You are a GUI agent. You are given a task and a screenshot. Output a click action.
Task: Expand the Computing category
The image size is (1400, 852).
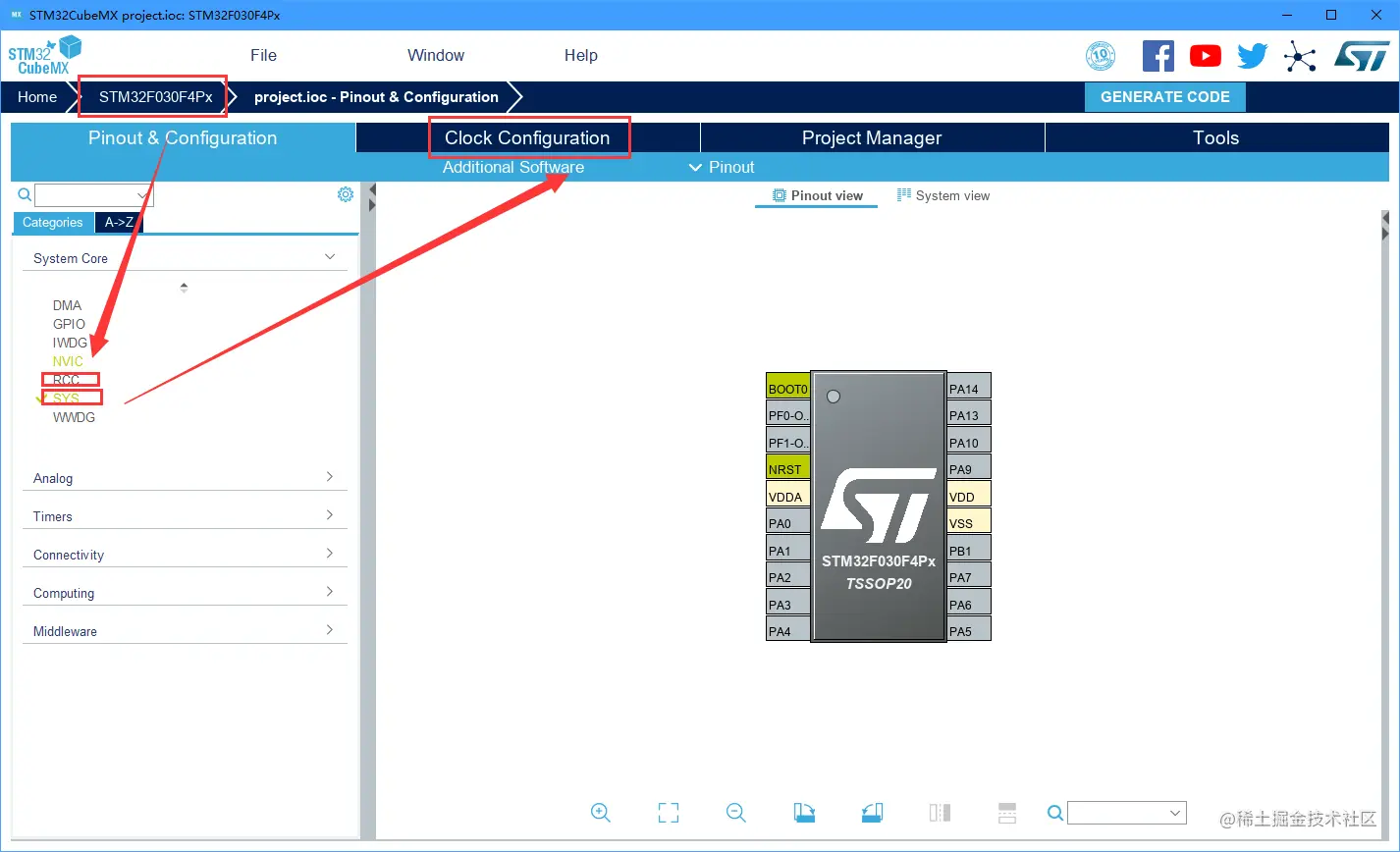coord(330,592)
